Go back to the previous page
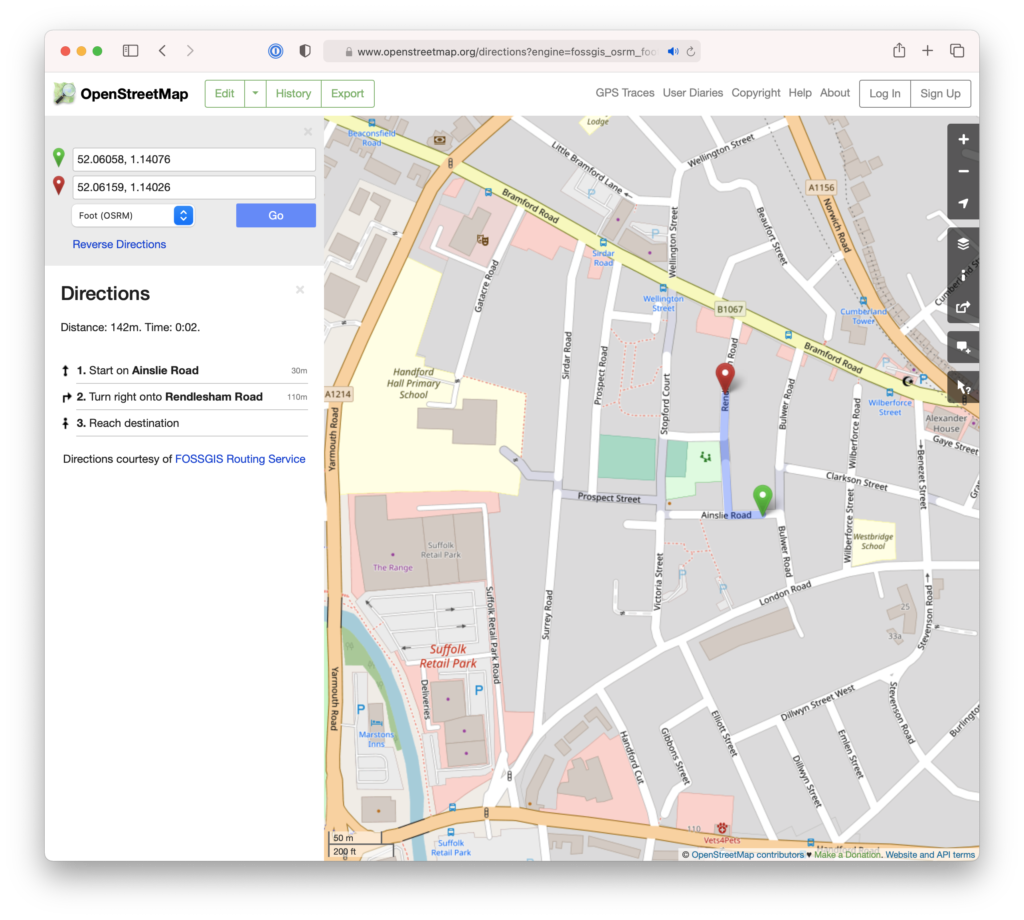 (163, 51)
